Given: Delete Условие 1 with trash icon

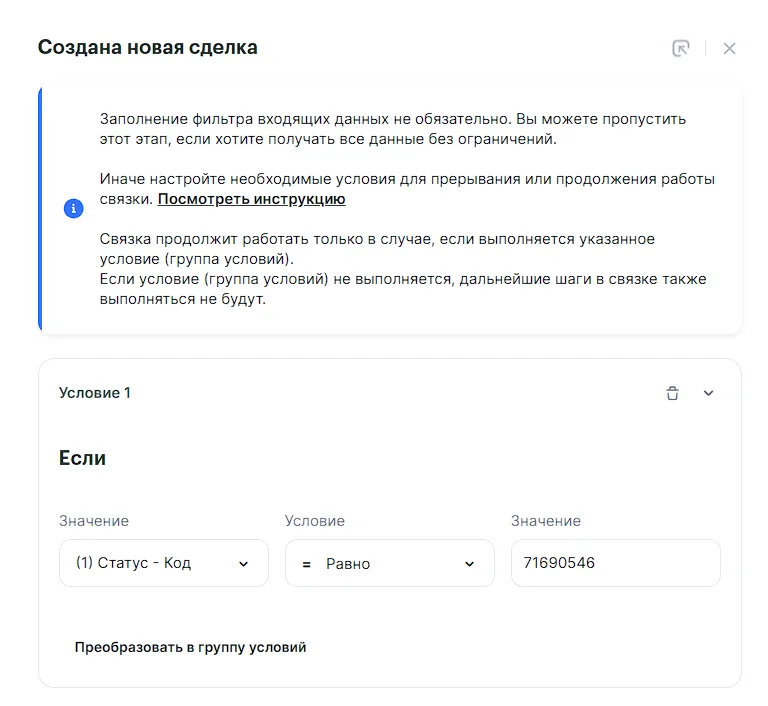Looking at the screenshot, I should (672, 393).
